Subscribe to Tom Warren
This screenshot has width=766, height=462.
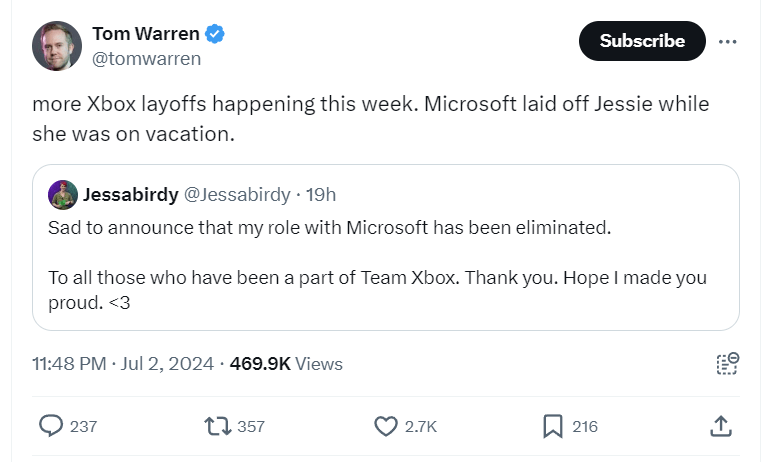click(642, 41)
